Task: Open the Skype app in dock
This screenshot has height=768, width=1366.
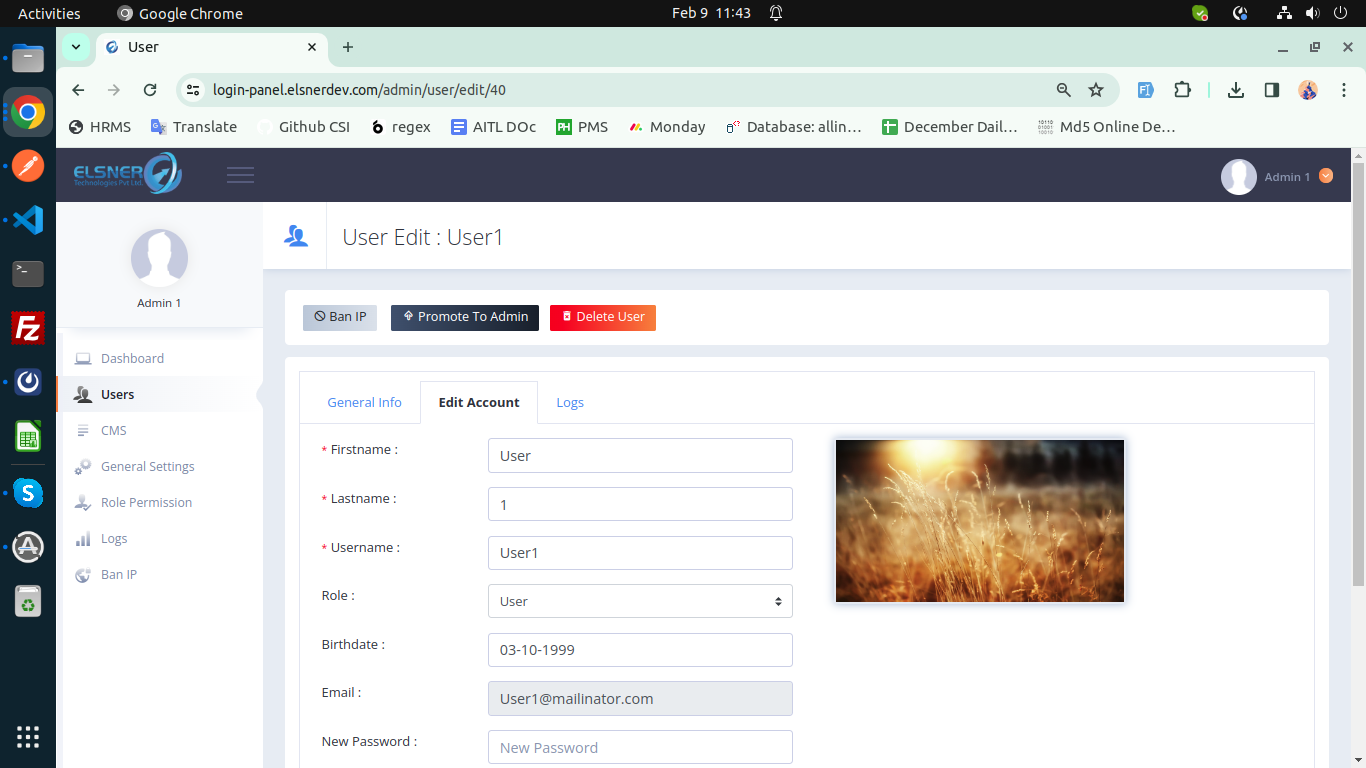Action: tap(27, 493)
